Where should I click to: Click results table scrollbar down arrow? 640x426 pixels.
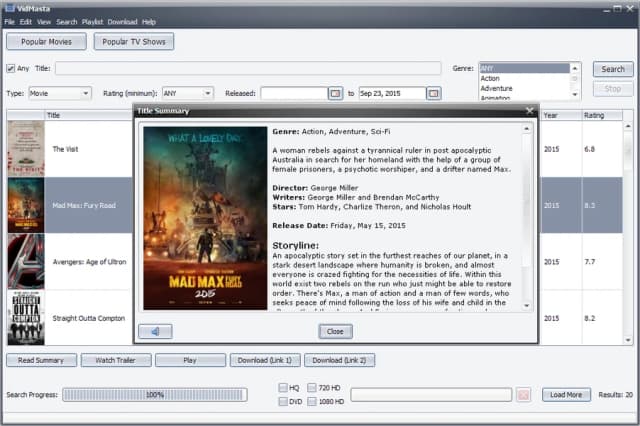(628, 340)
